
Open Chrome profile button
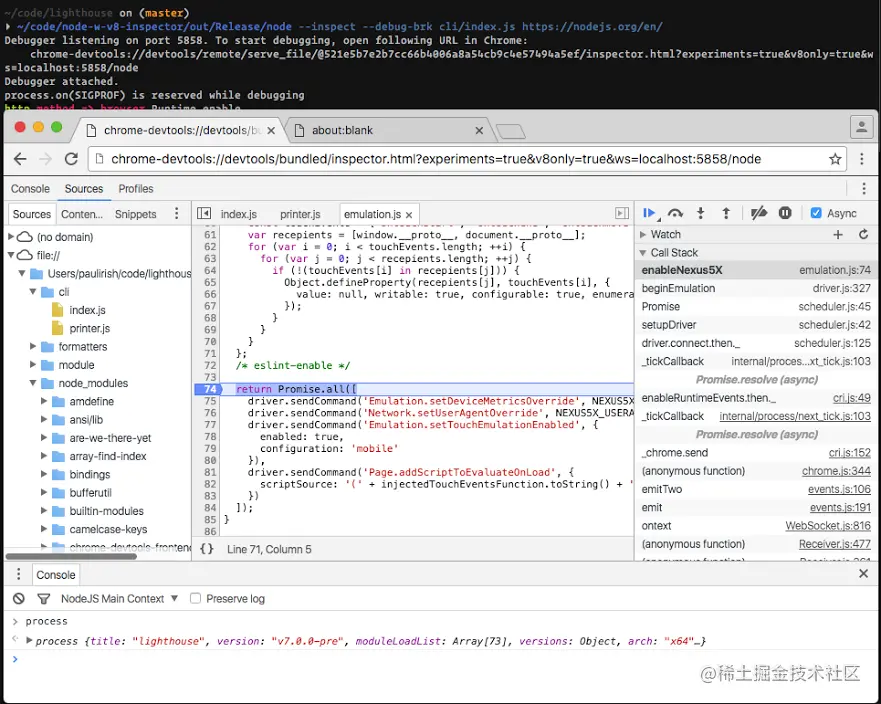point(861,128)
